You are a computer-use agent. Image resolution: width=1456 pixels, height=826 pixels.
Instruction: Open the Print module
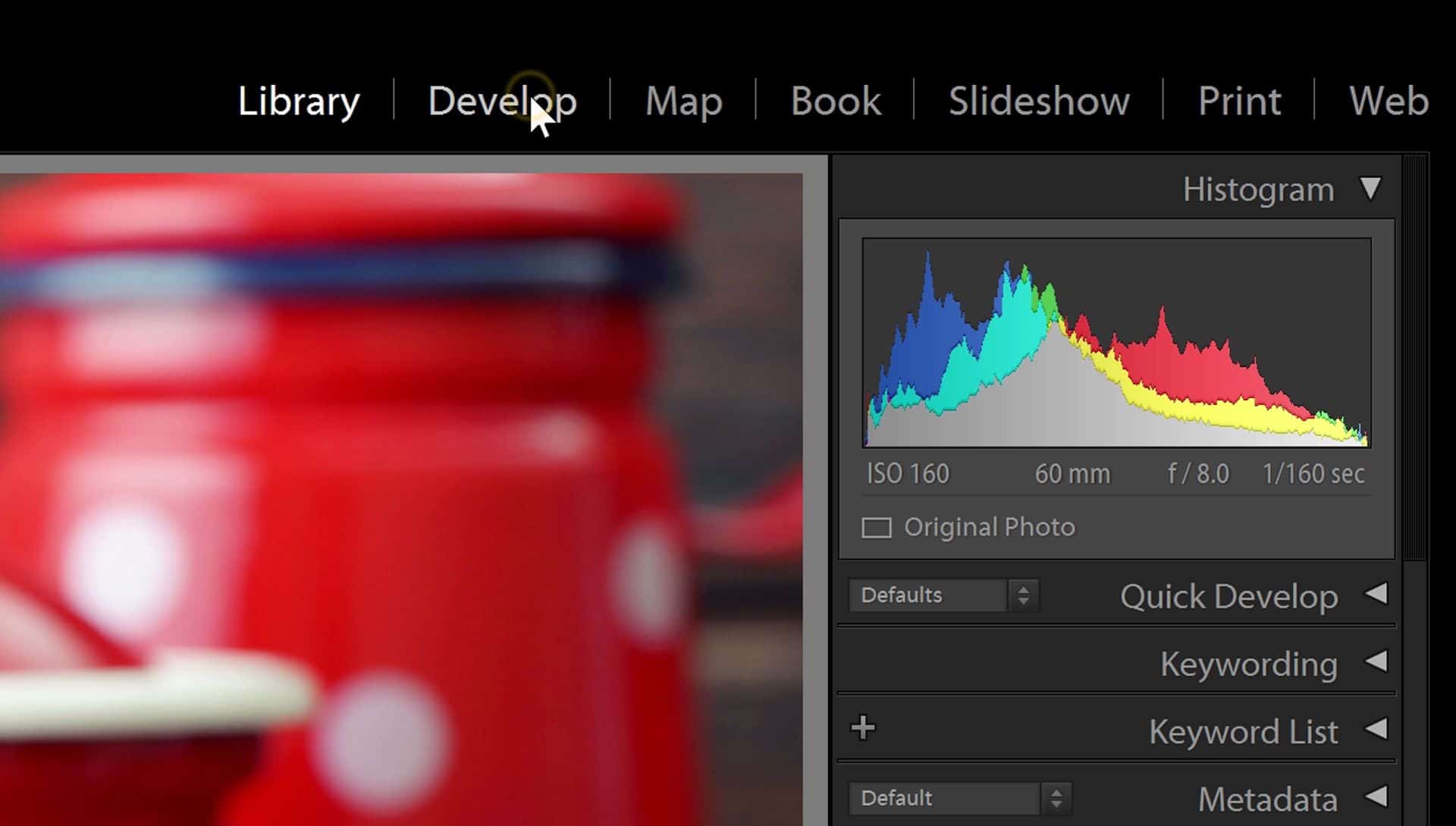(1239, 101)
